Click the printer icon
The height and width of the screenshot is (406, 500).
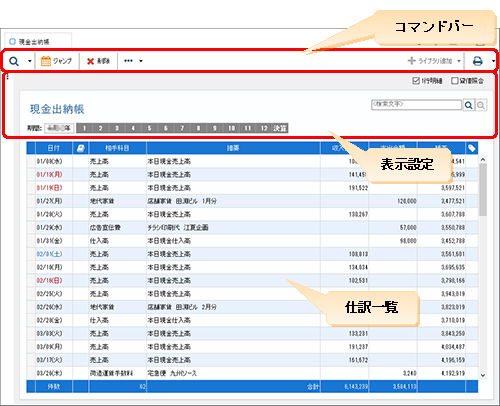(478, 61)
